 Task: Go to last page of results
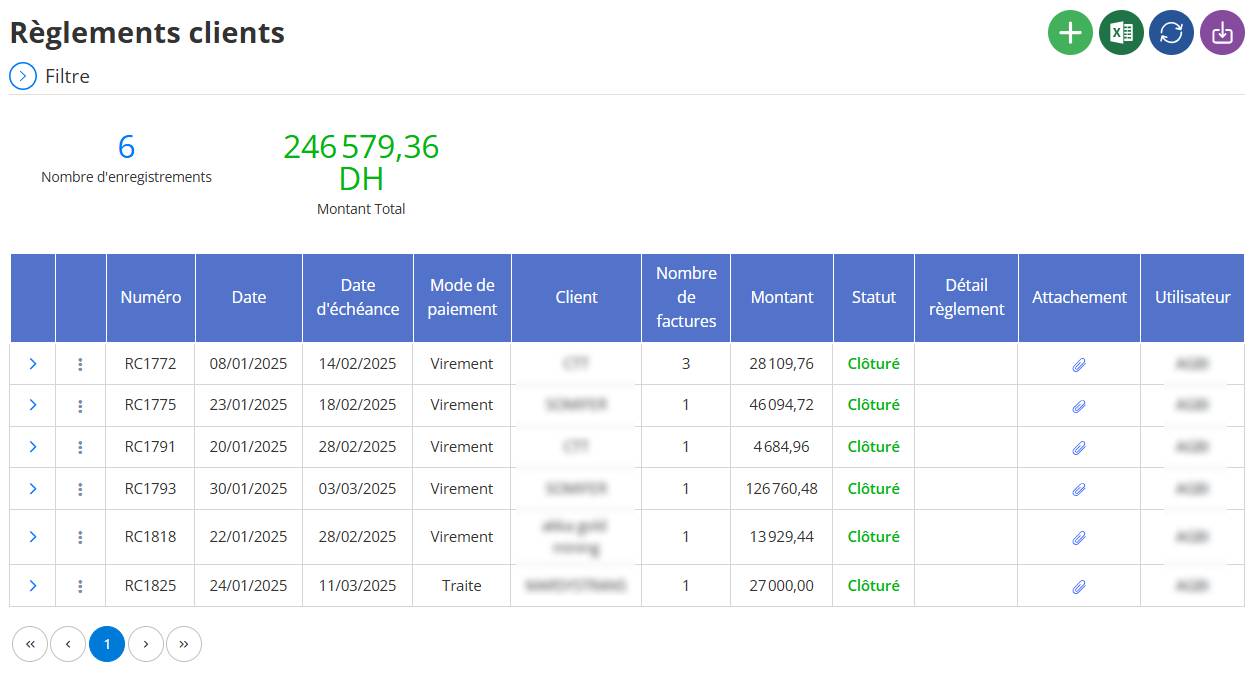click(x=184, y=644)
